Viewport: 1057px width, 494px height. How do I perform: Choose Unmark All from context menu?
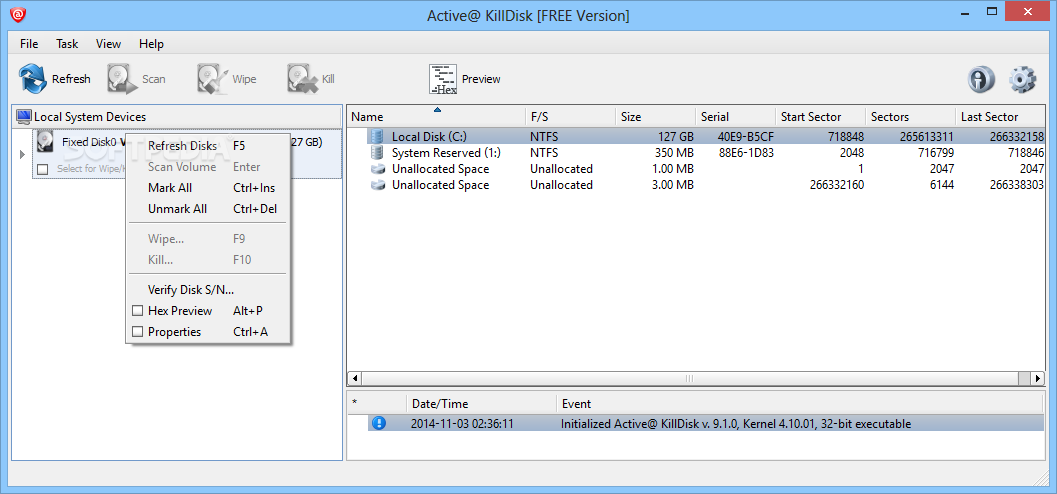tap(208, 209)
